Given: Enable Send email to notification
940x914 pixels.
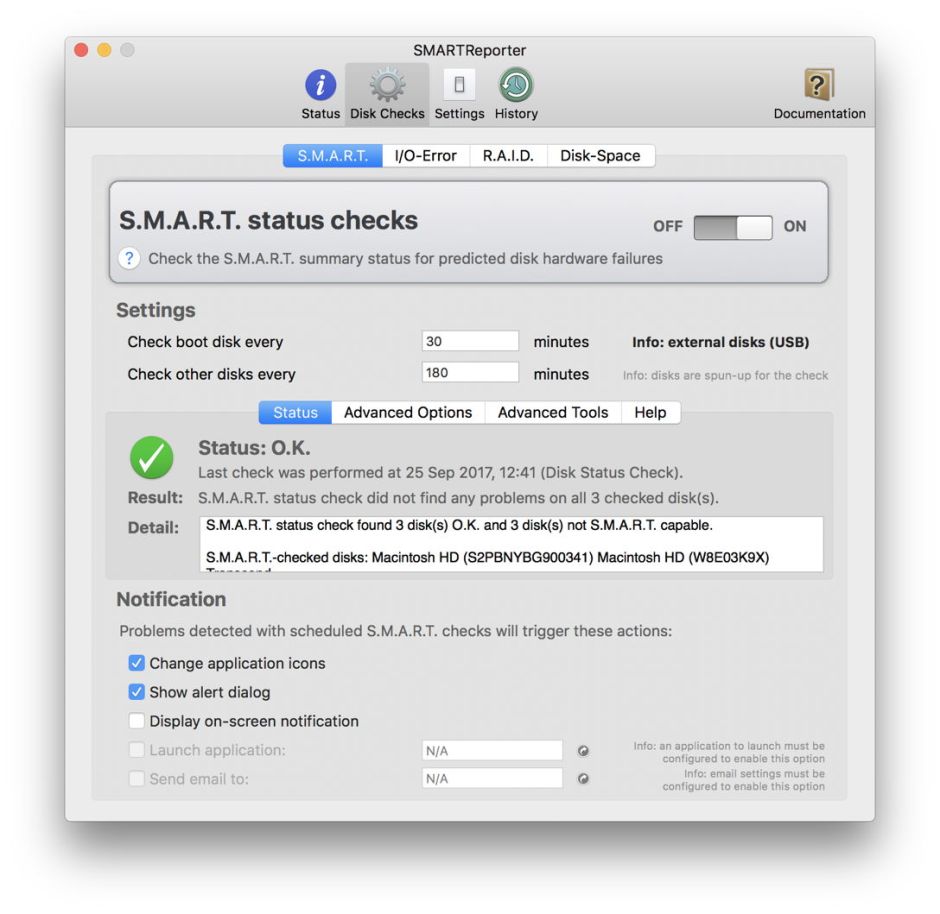Looking at the screenshot, I should pos(137,778).
